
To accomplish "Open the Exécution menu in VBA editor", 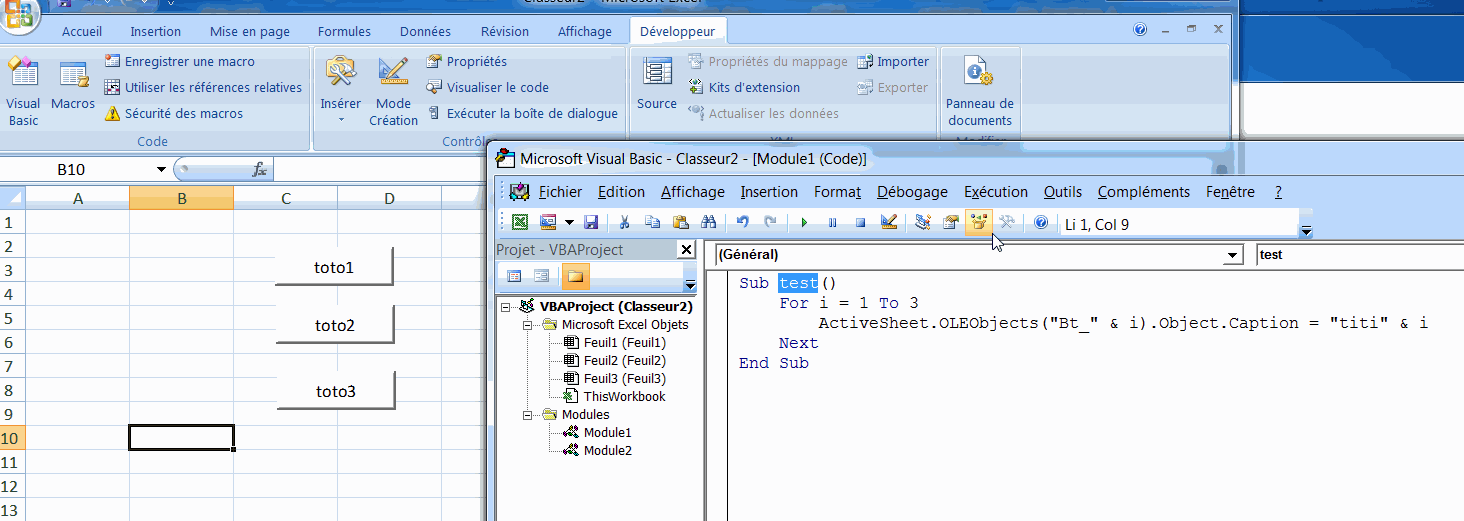I will (x=996, y=192).
